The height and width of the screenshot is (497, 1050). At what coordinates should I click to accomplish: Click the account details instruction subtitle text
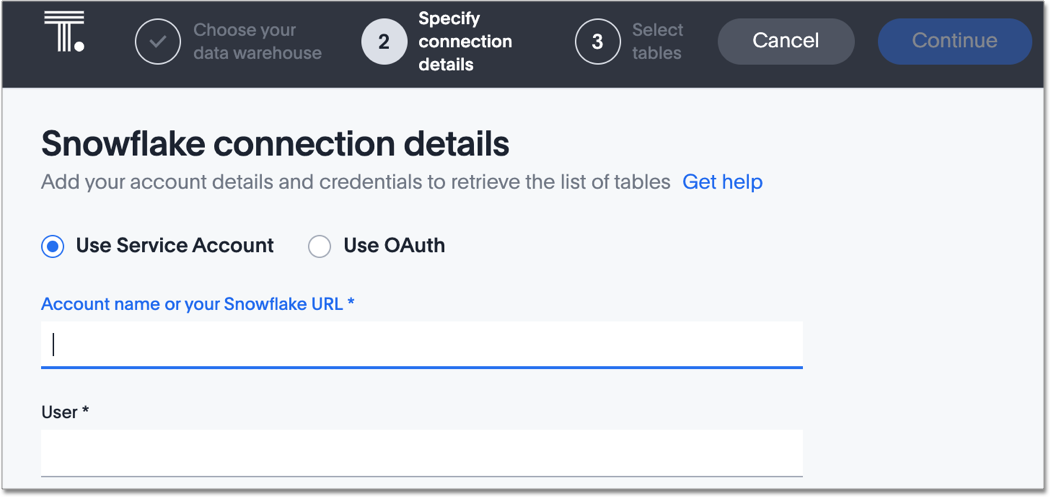pos(355,182)
